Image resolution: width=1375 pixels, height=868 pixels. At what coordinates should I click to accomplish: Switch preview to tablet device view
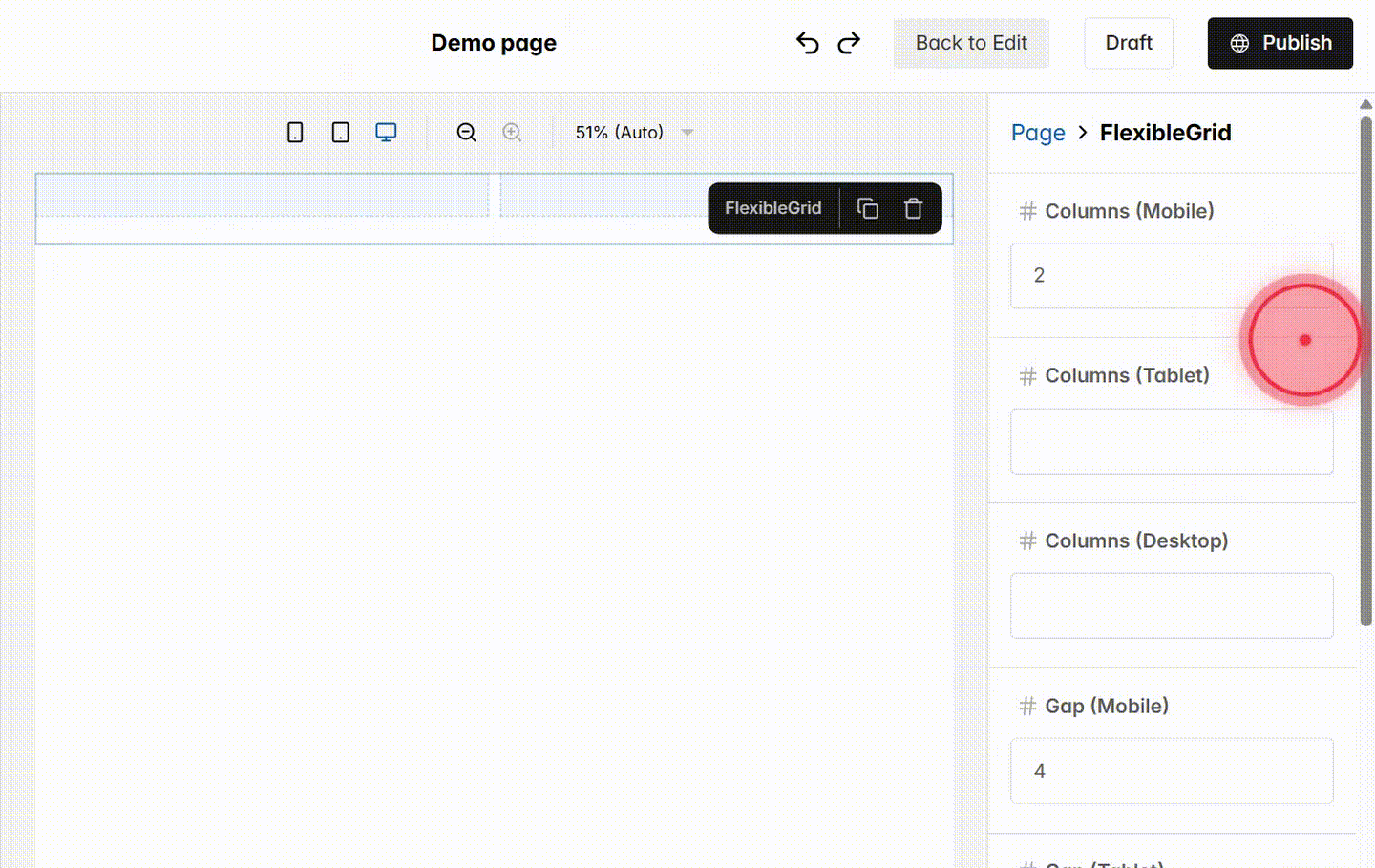(340, 132)
